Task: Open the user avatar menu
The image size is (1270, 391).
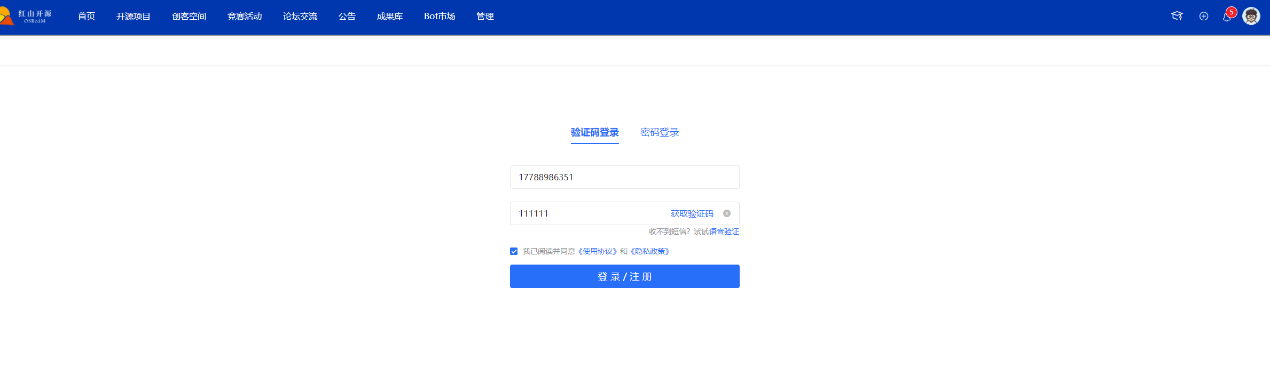Action: [x=1251, y=16]
